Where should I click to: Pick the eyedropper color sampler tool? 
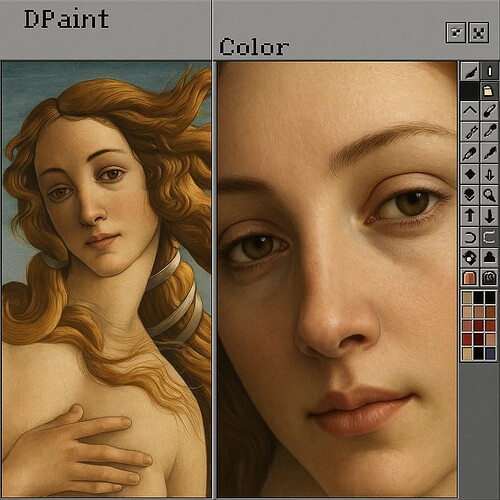pyautogui.click(x=489, y=131)
